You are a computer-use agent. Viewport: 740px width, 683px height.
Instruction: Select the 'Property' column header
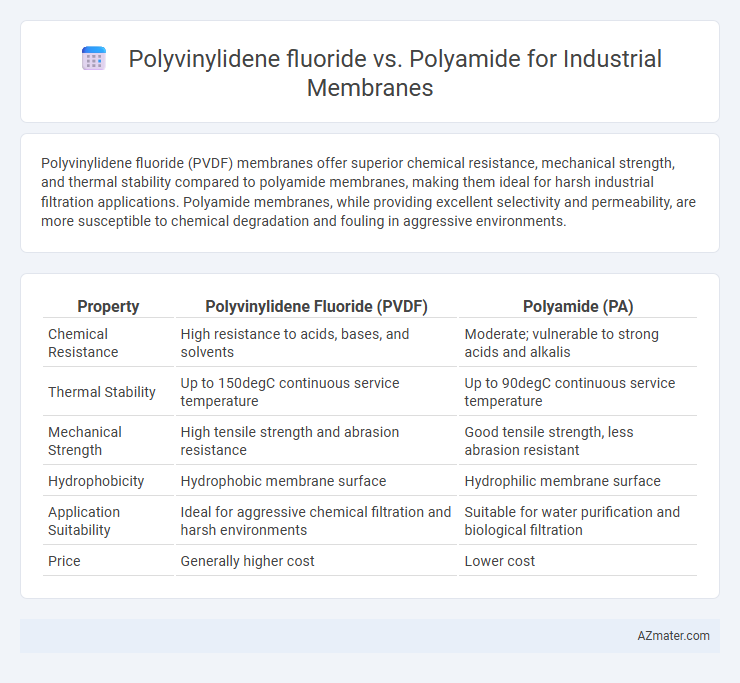[x=108, y=306]
